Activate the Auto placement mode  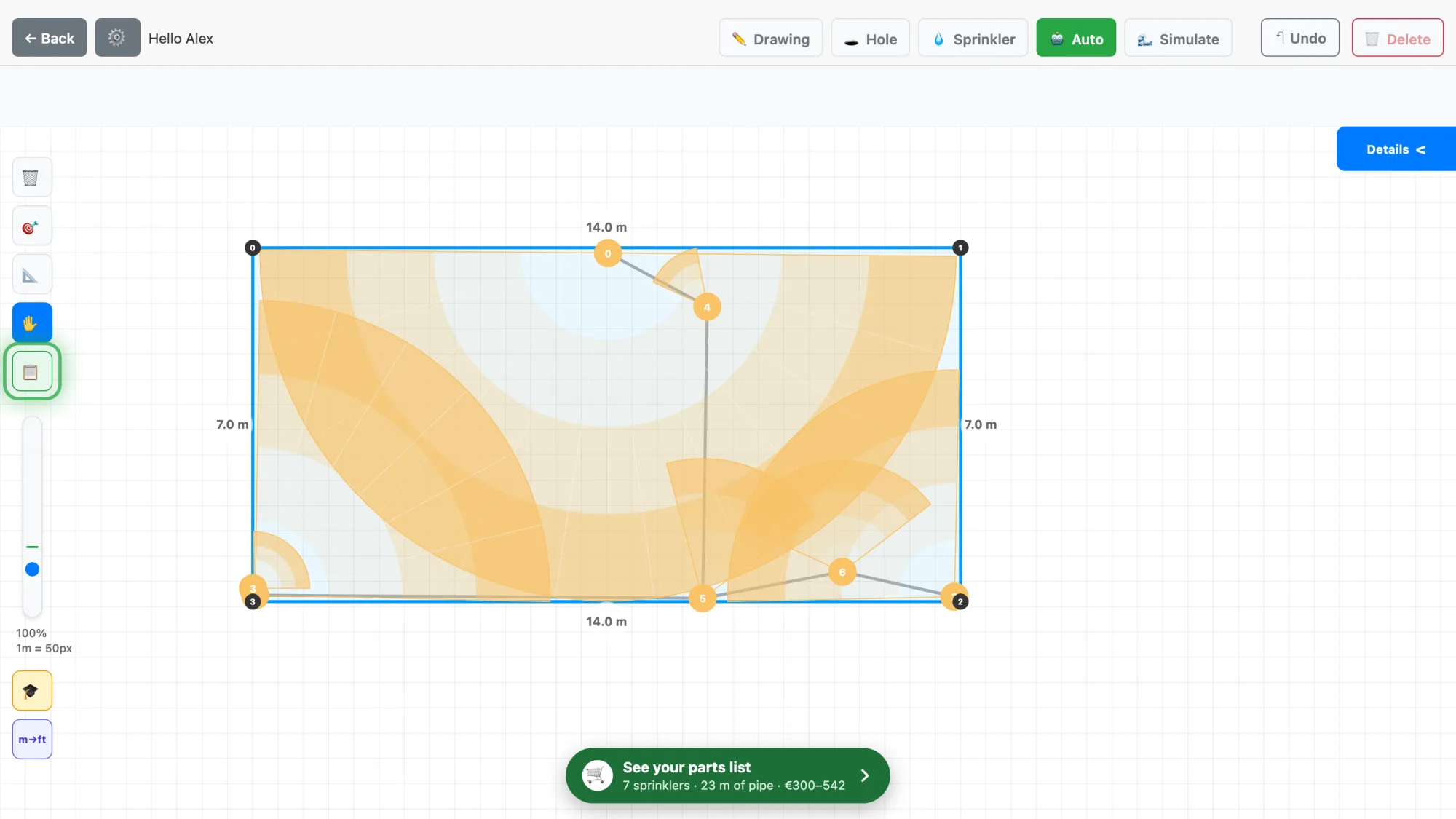(1076, 39)
